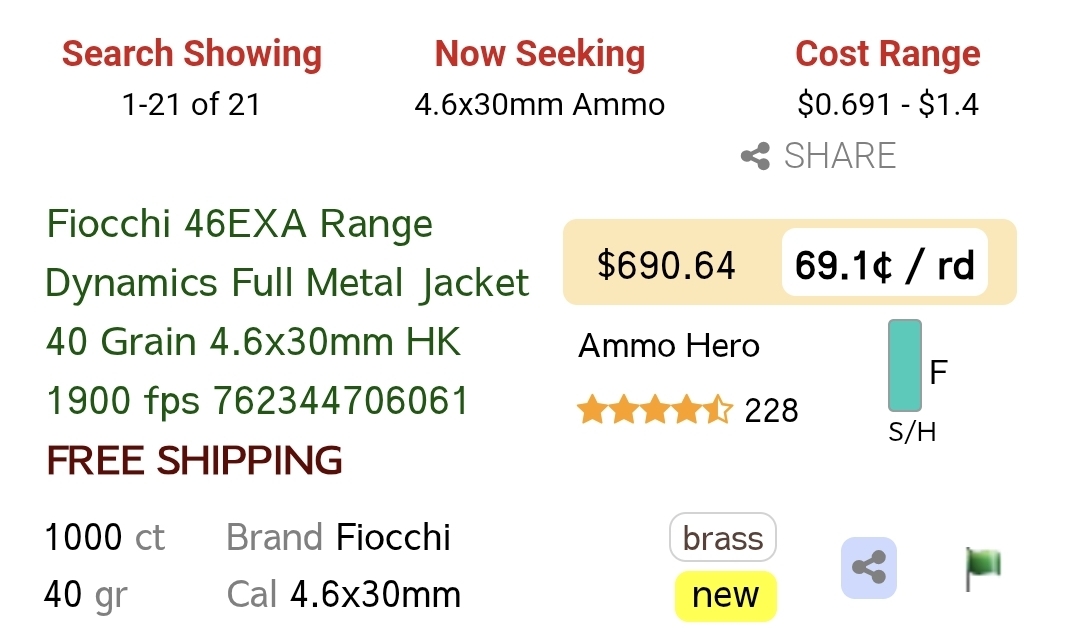Click the green flag report icon
Viewport: 1080px width, 636px height.
point(982,567)
